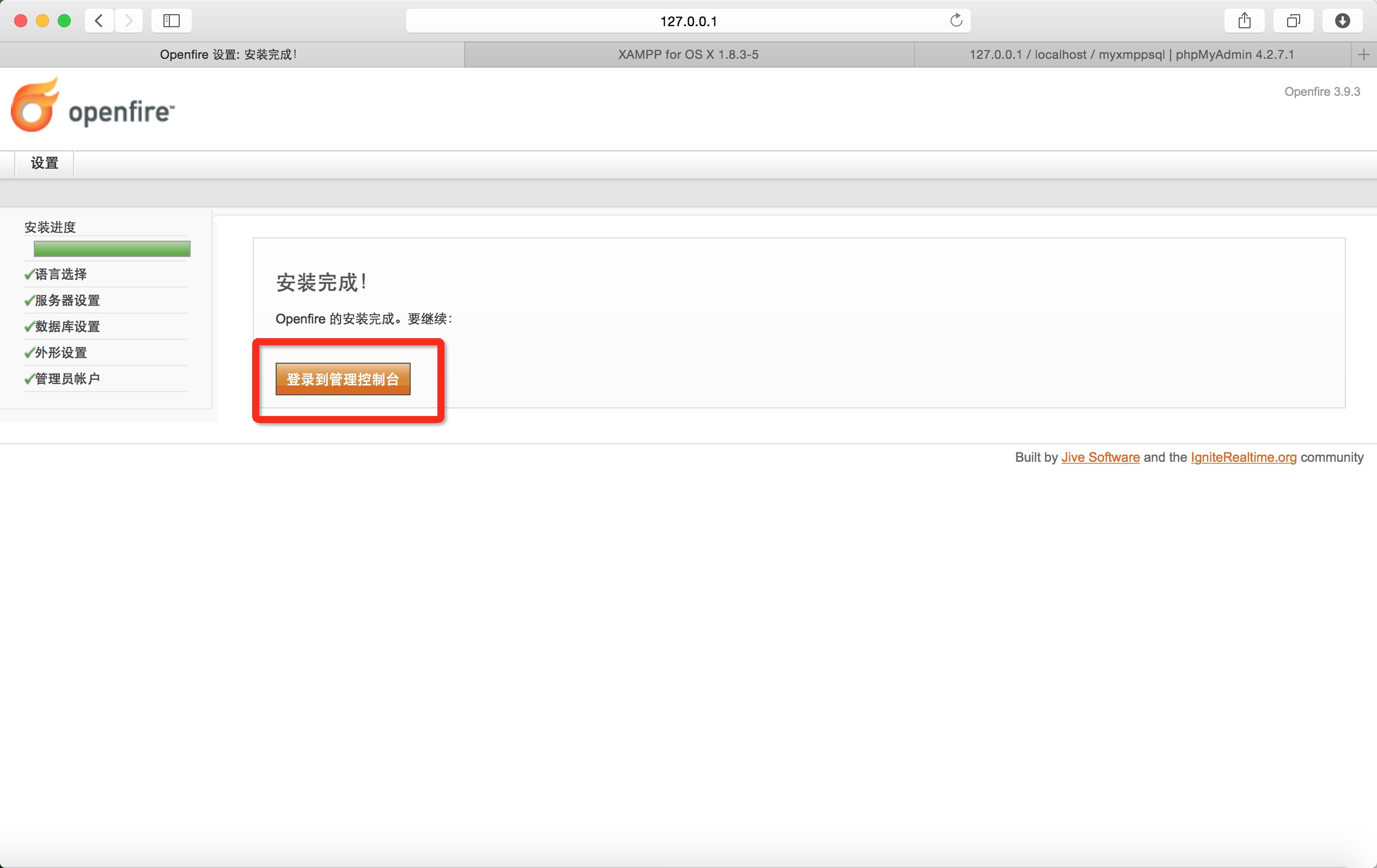Screen dimensions: 1377x868
Task: Click the 安装完成! heading
Action: 321,283
